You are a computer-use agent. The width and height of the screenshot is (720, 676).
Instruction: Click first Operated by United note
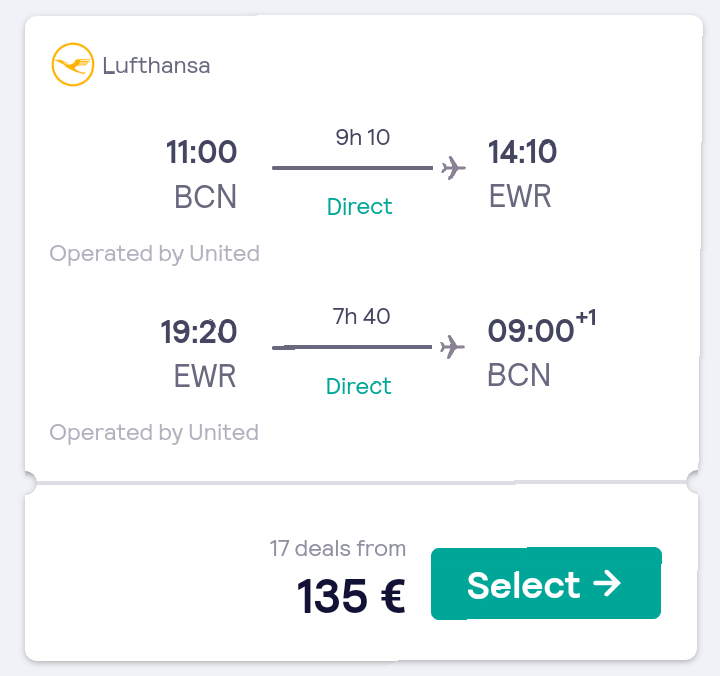[155, 254]
